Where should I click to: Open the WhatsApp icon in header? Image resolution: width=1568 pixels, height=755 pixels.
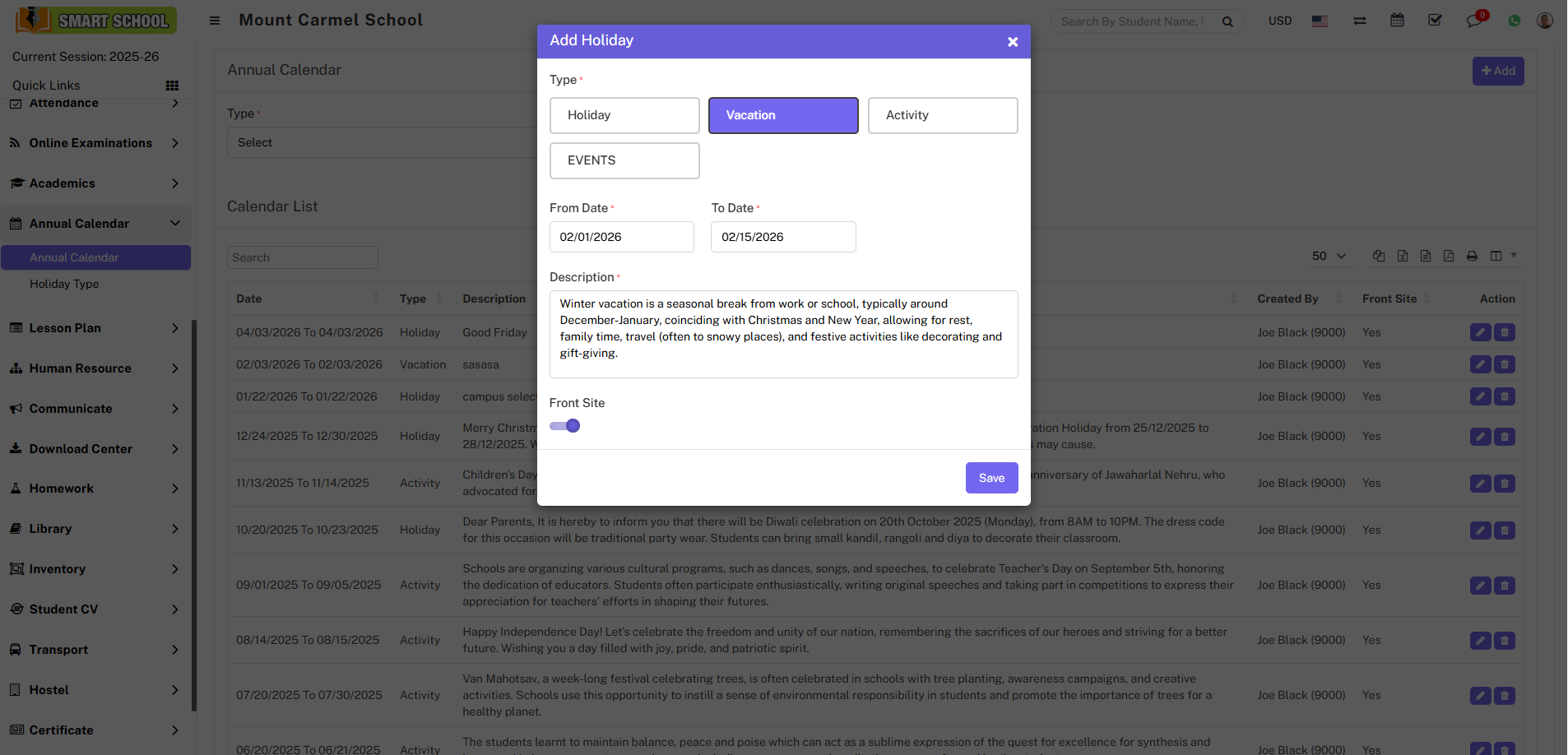1514,21
